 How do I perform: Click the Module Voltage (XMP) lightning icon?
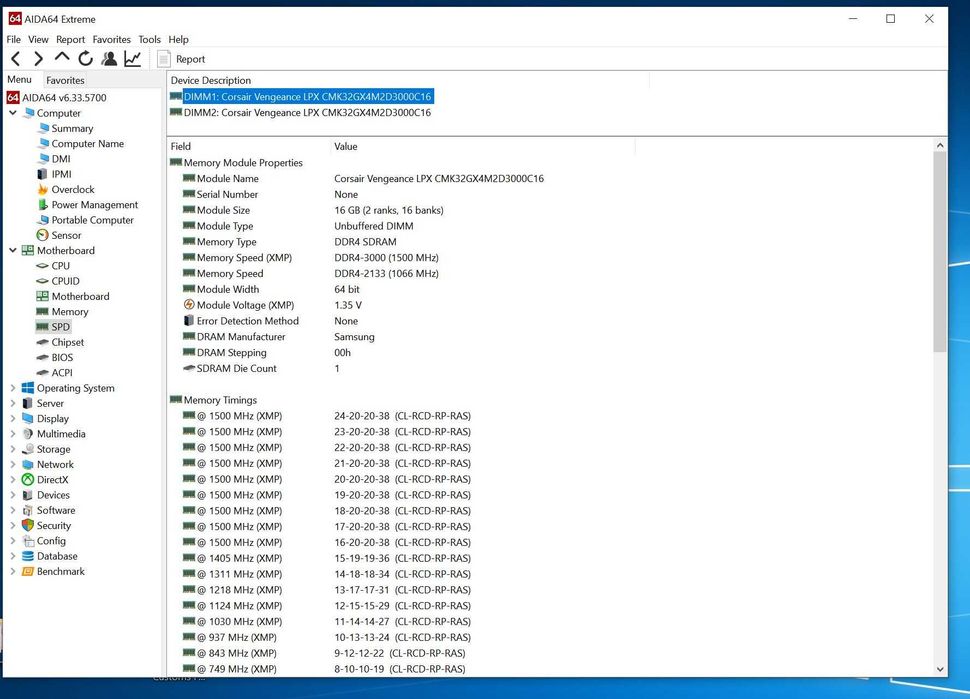point(189,304)
